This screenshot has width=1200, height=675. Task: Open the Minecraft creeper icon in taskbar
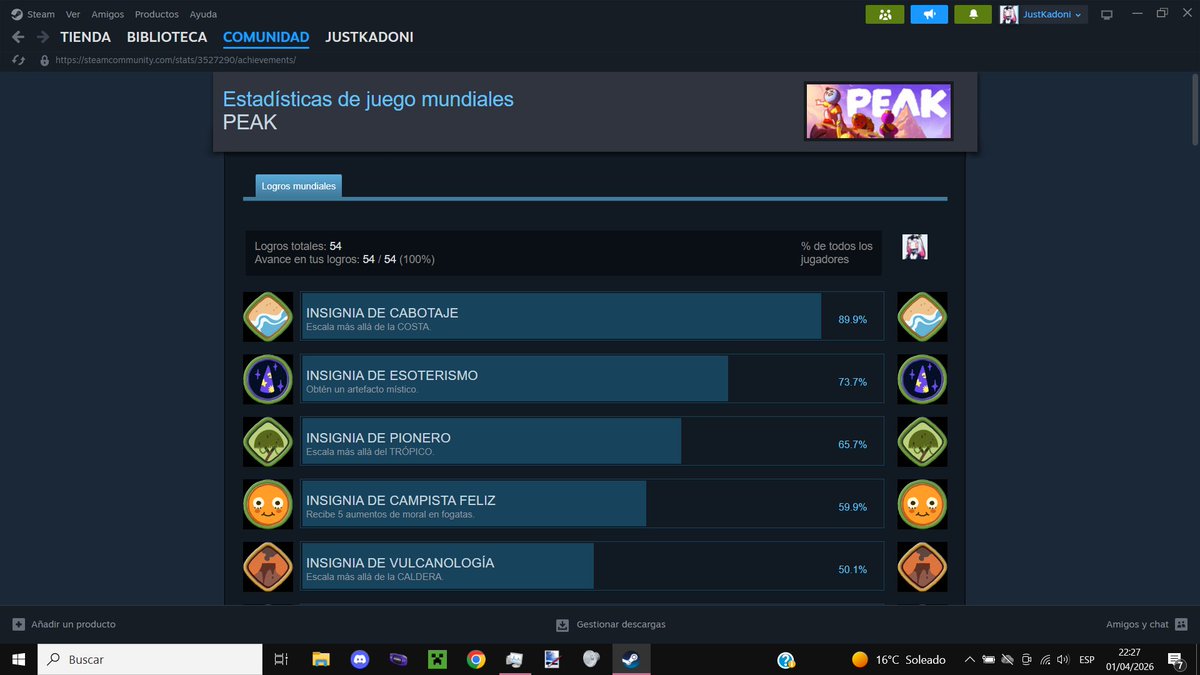click(x=437, y=659)
